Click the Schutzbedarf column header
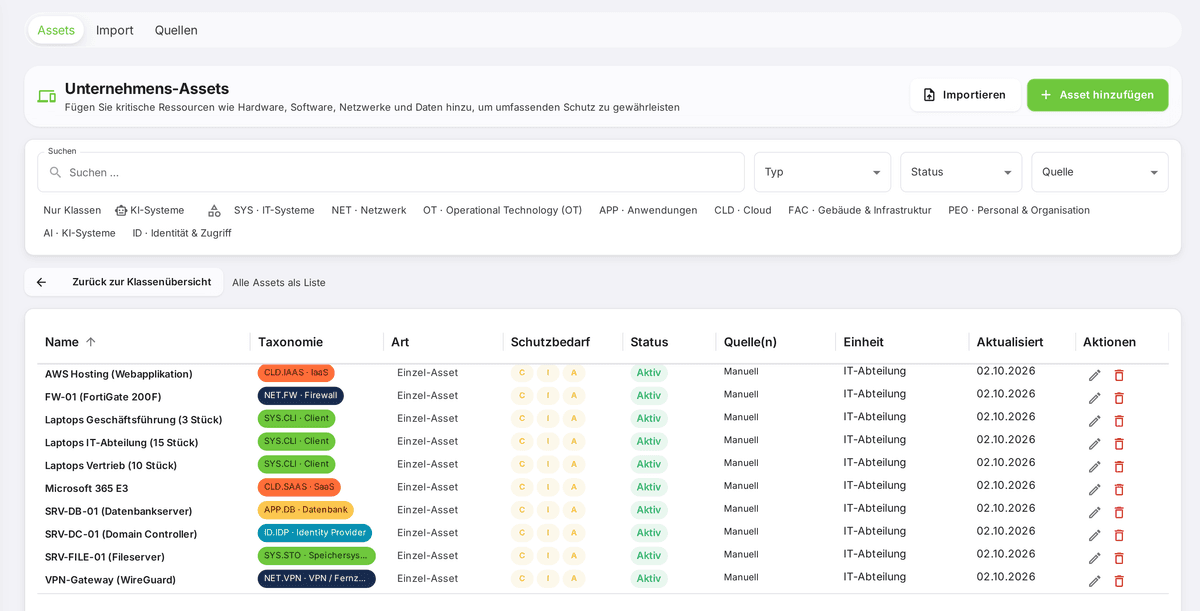 coord(550,342)
